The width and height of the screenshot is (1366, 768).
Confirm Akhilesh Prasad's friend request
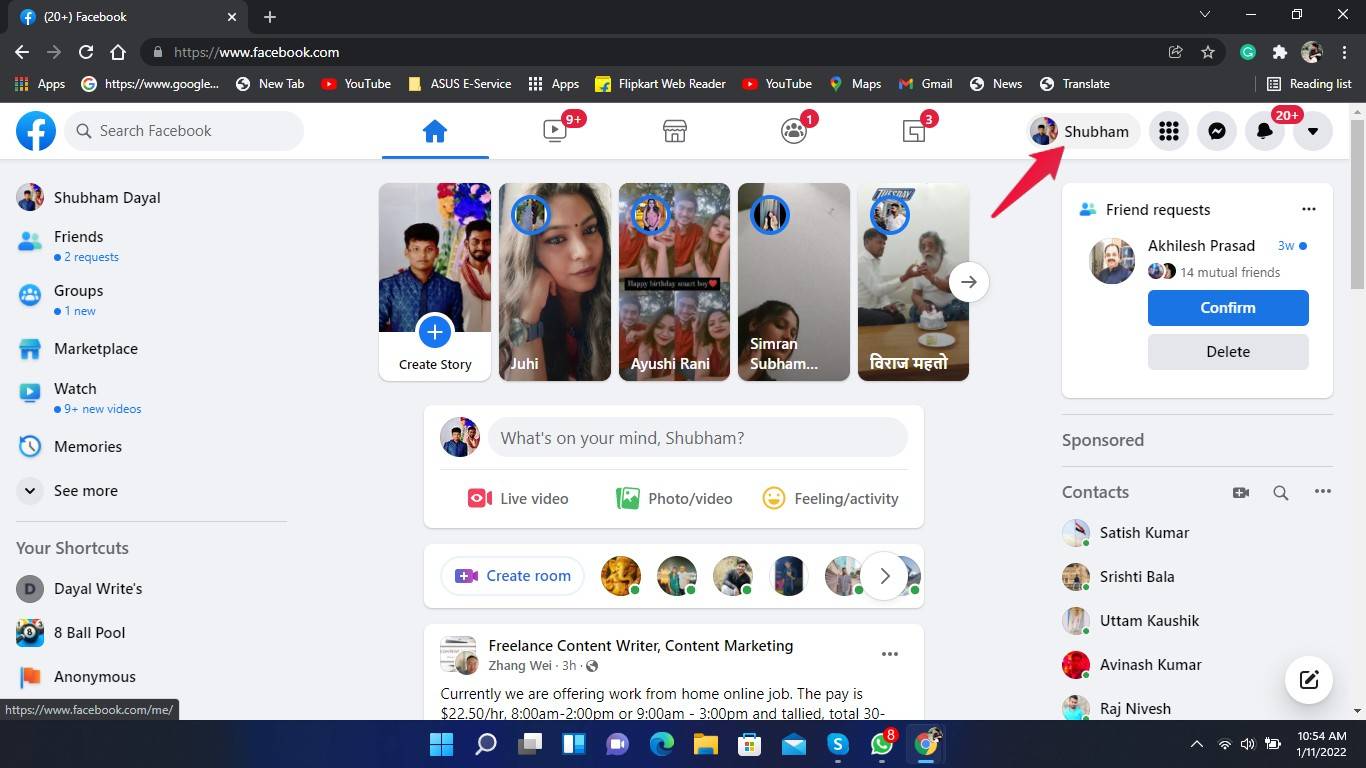pyautogui.click(x=1227, y=308)
